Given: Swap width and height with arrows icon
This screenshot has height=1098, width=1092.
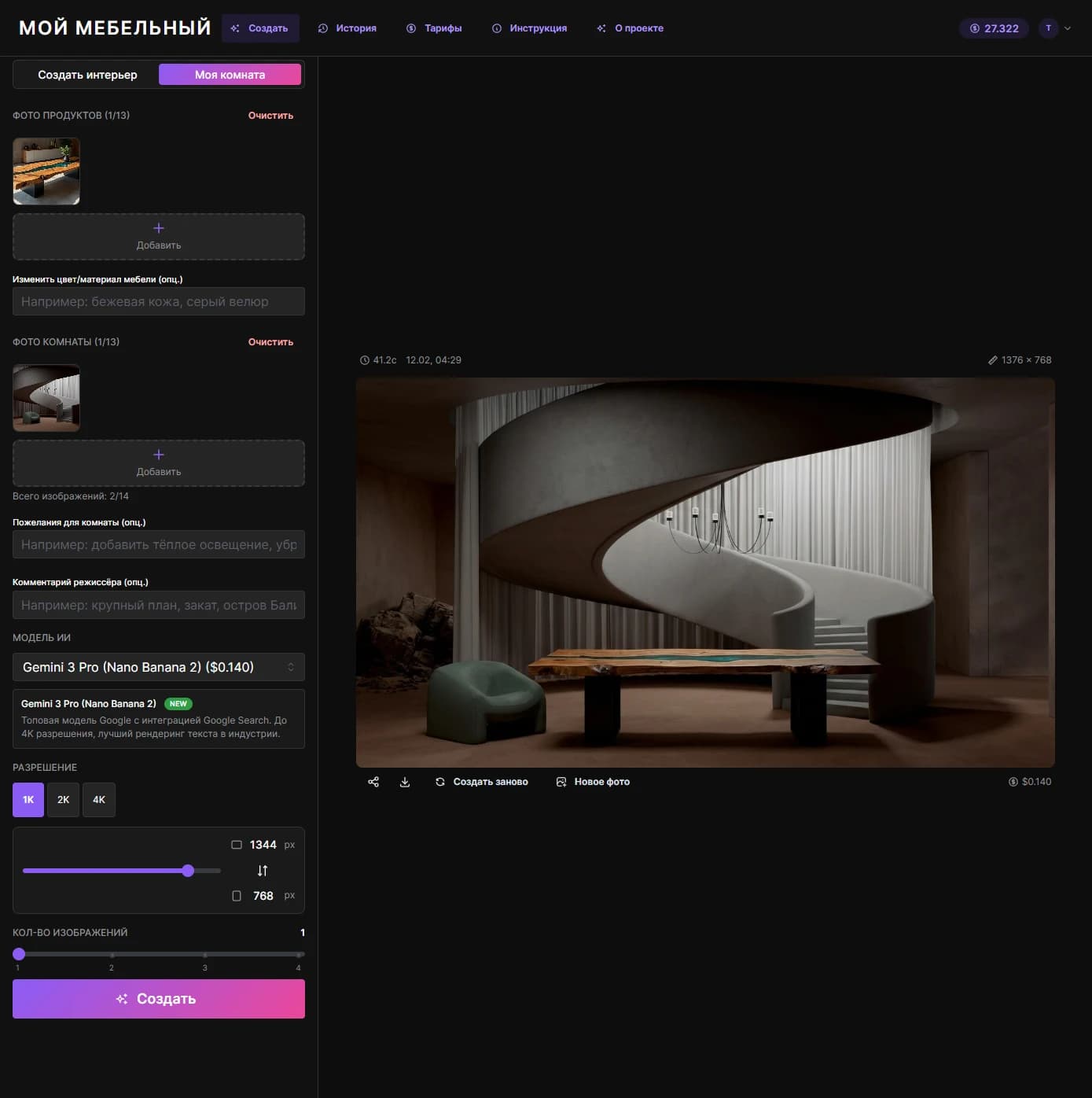Looking at the screenshot, I should 263,871.
